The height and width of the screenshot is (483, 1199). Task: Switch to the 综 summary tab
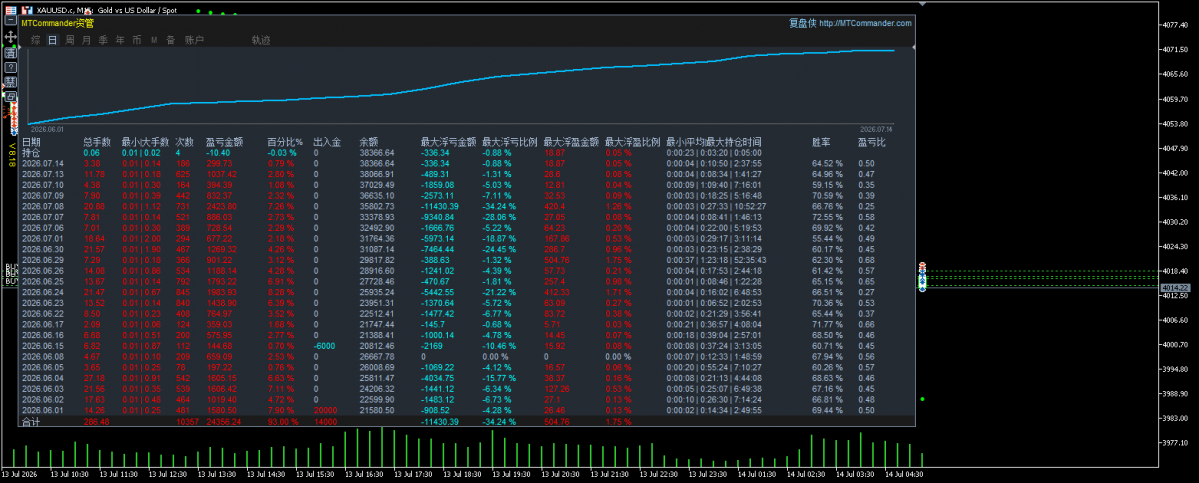coord(36,40)
